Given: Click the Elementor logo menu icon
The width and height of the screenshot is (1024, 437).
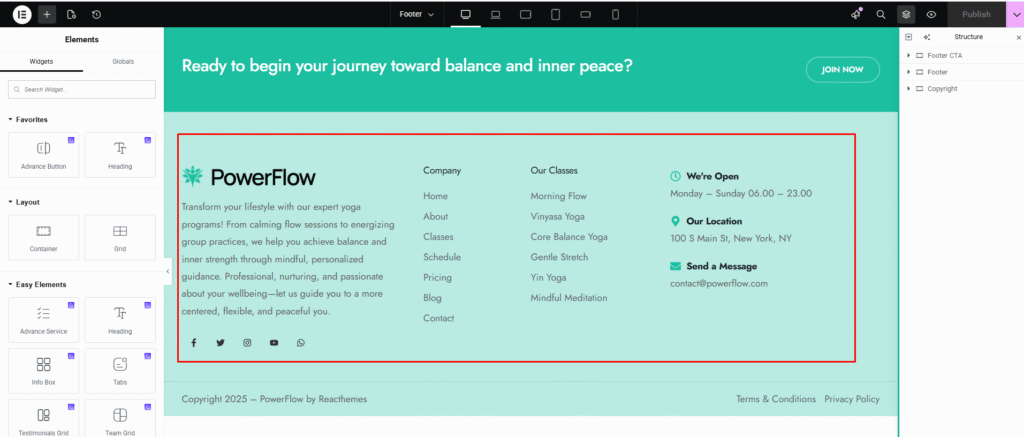Looking at the screenshot, I should click(x=22, y=14).
